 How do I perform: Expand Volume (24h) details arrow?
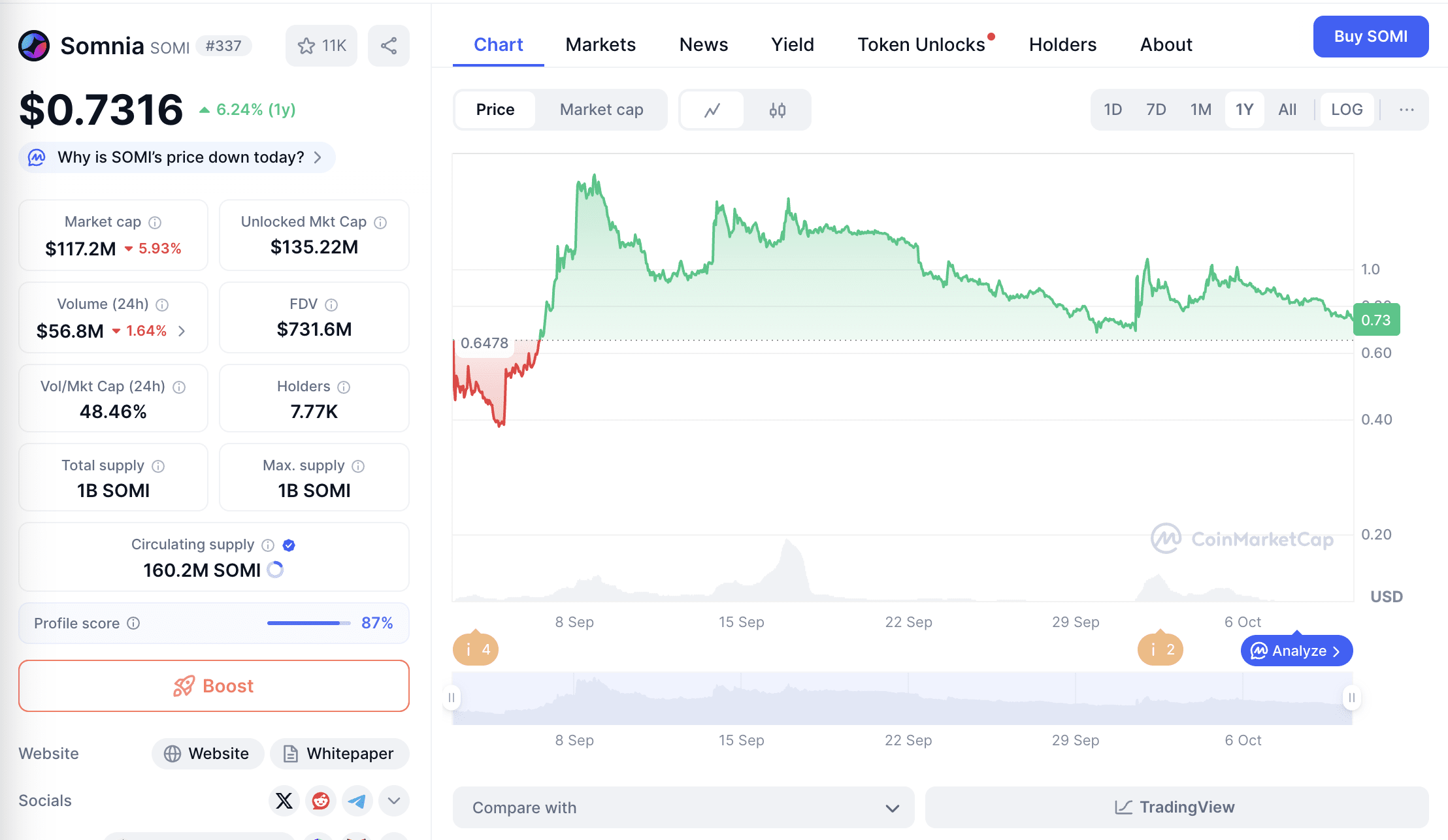182,331
